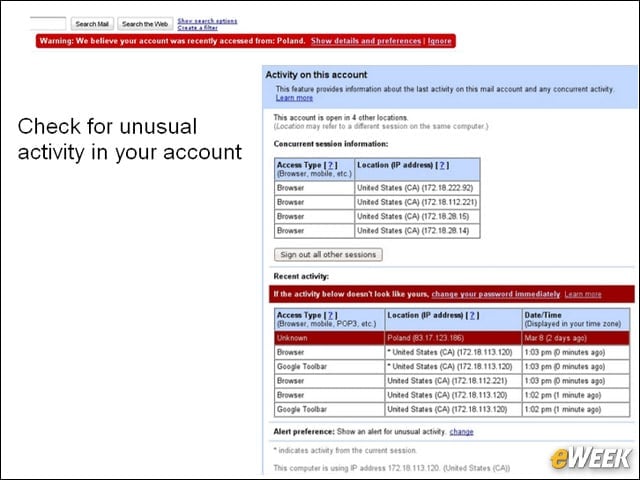640x480 pixels.
Task: Select the highlighted Poland unknown access row
Action: pos(452,338)
